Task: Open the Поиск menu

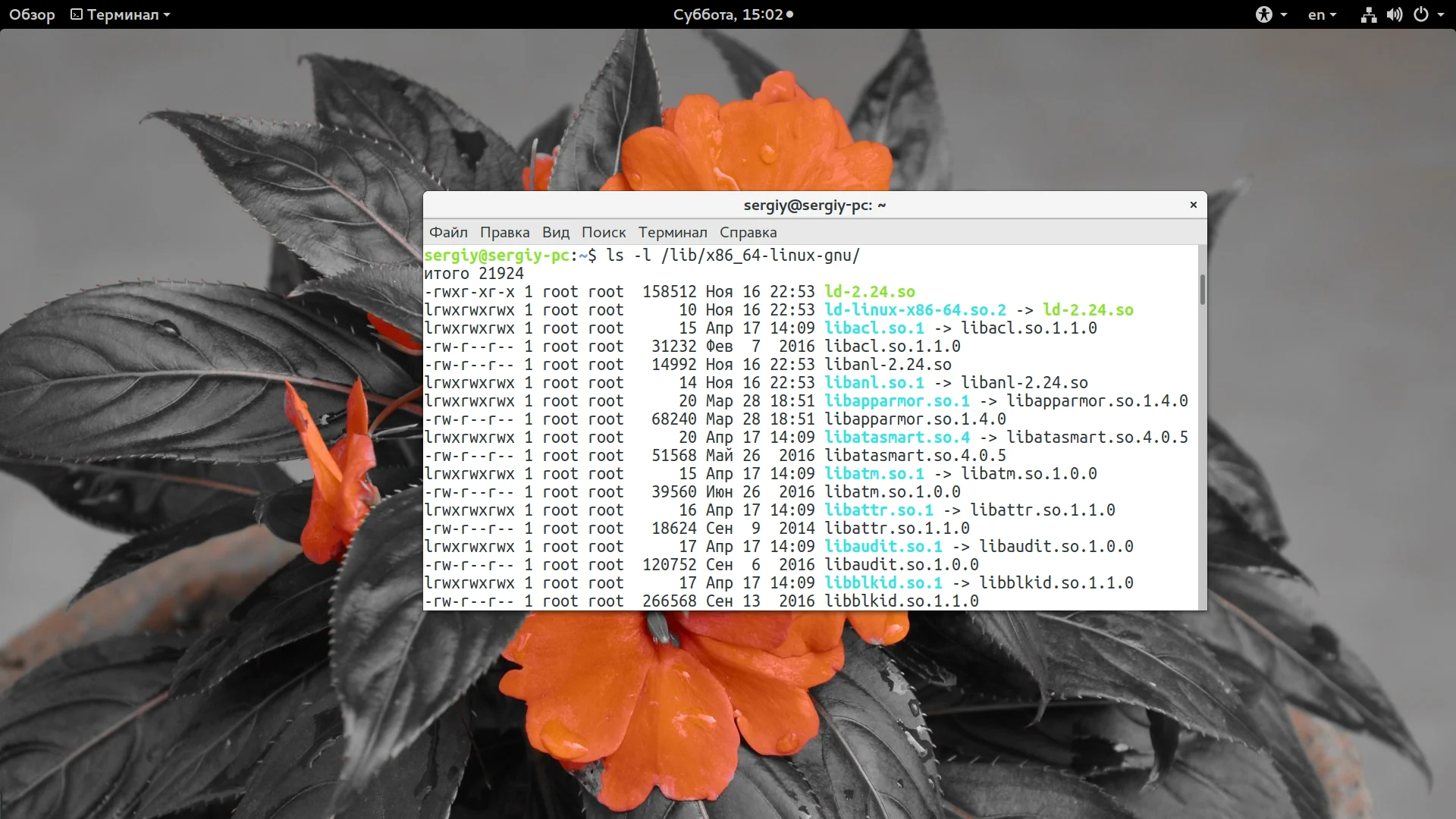Action: point(604,232)
